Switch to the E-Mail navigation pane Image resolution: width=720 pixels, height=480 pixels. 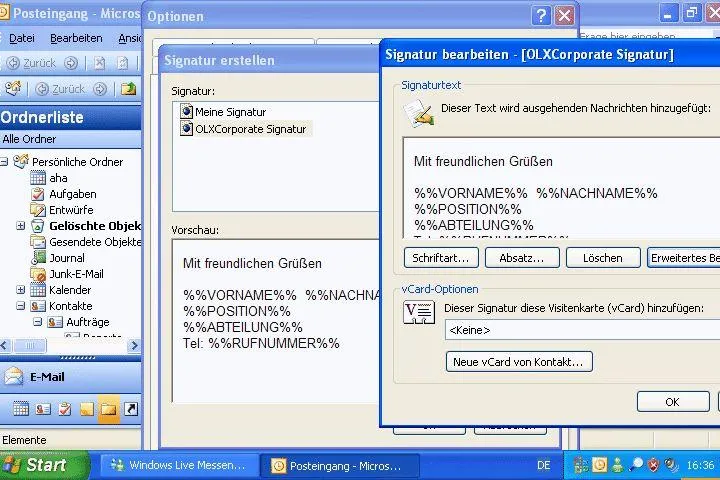click(70, 377)
